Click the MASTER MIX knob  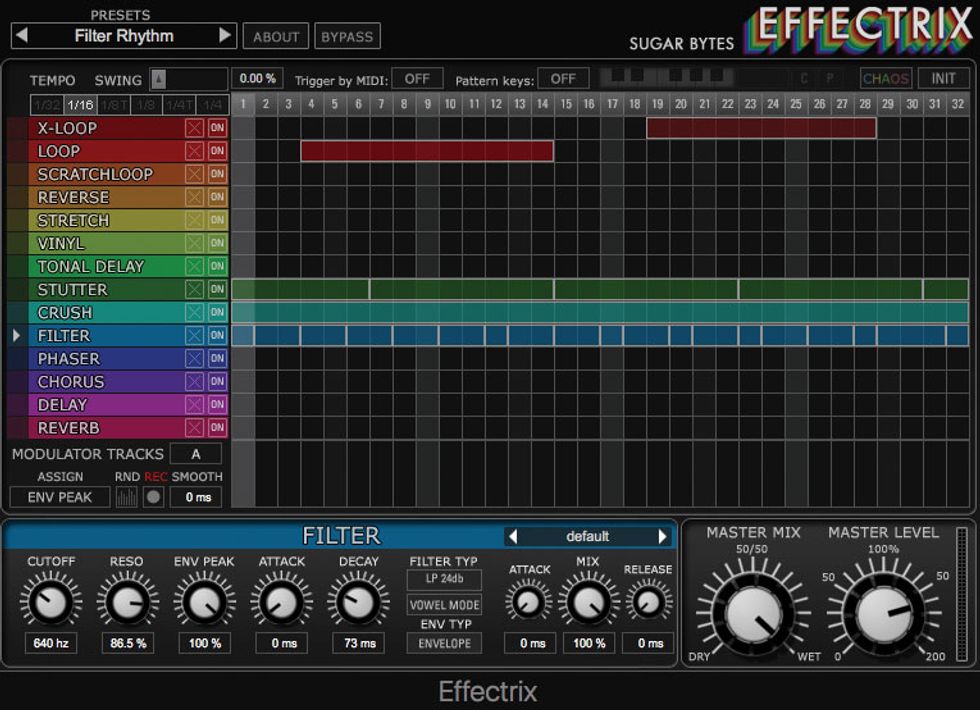(753, 614)
